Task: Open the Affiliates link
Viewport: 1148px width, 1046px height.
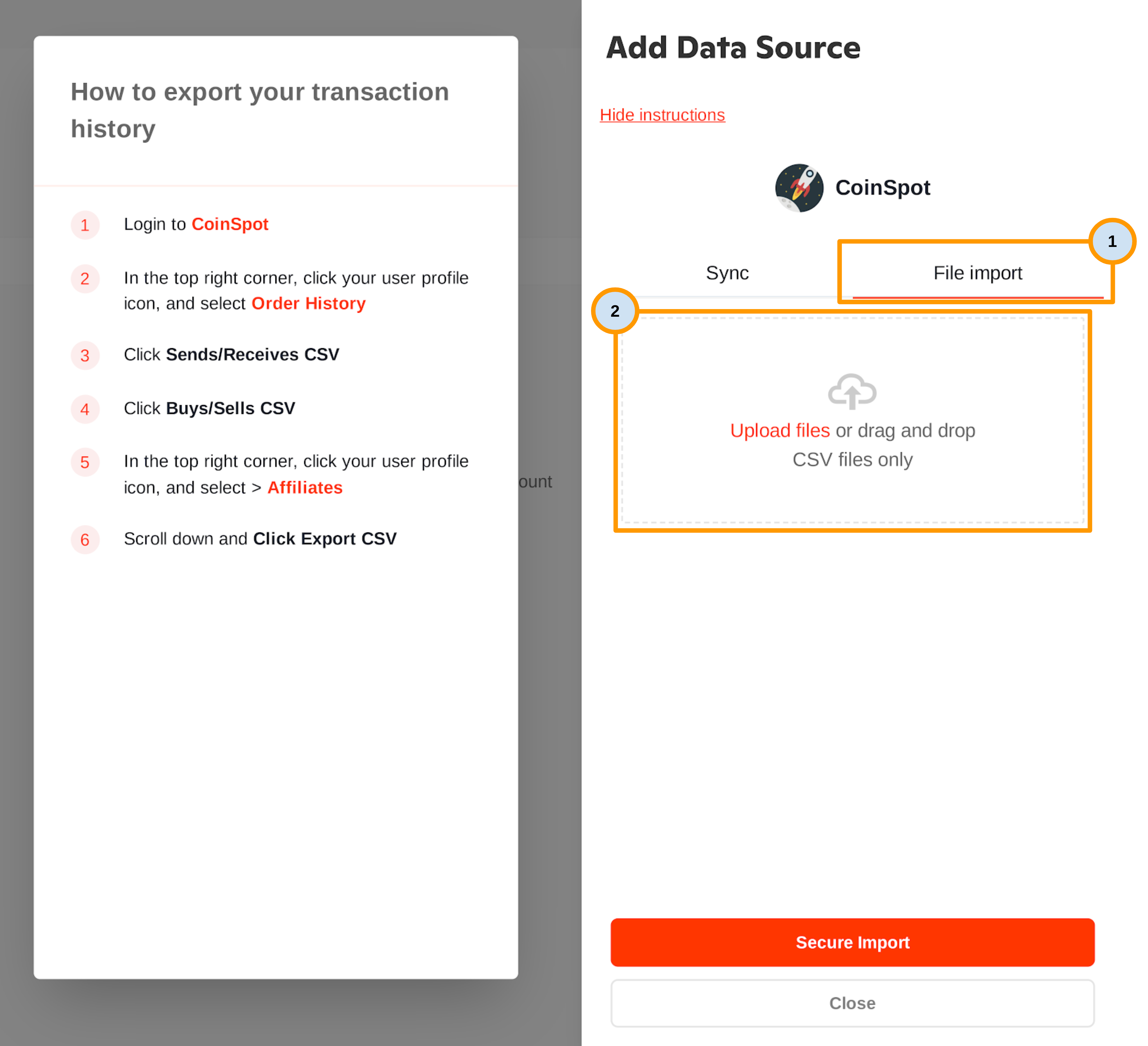Action: point(305,487)
